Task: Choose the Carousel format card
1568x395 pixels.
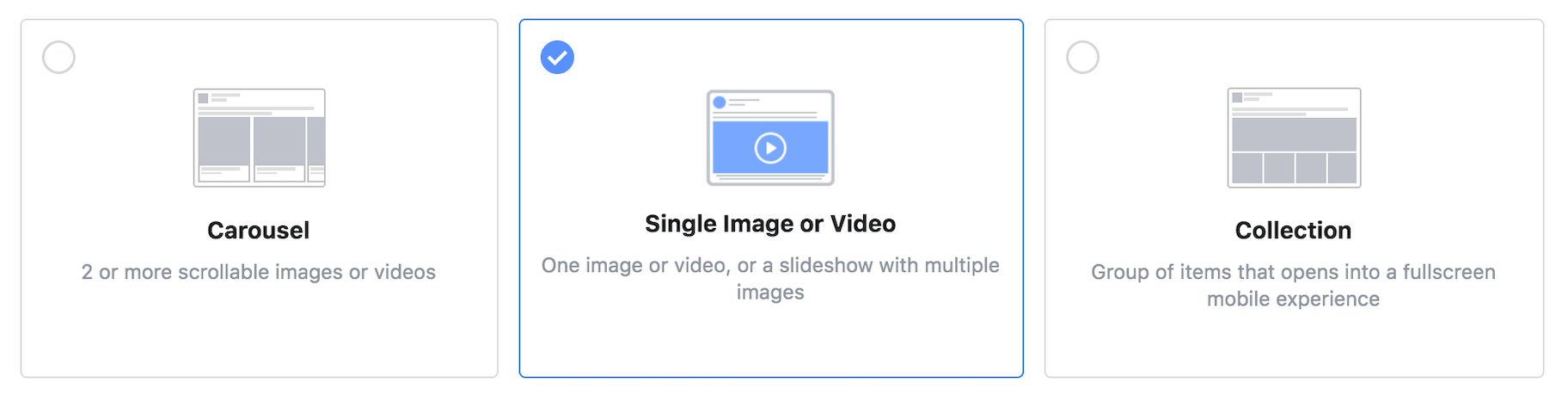Action: click(x=260, y=198)
